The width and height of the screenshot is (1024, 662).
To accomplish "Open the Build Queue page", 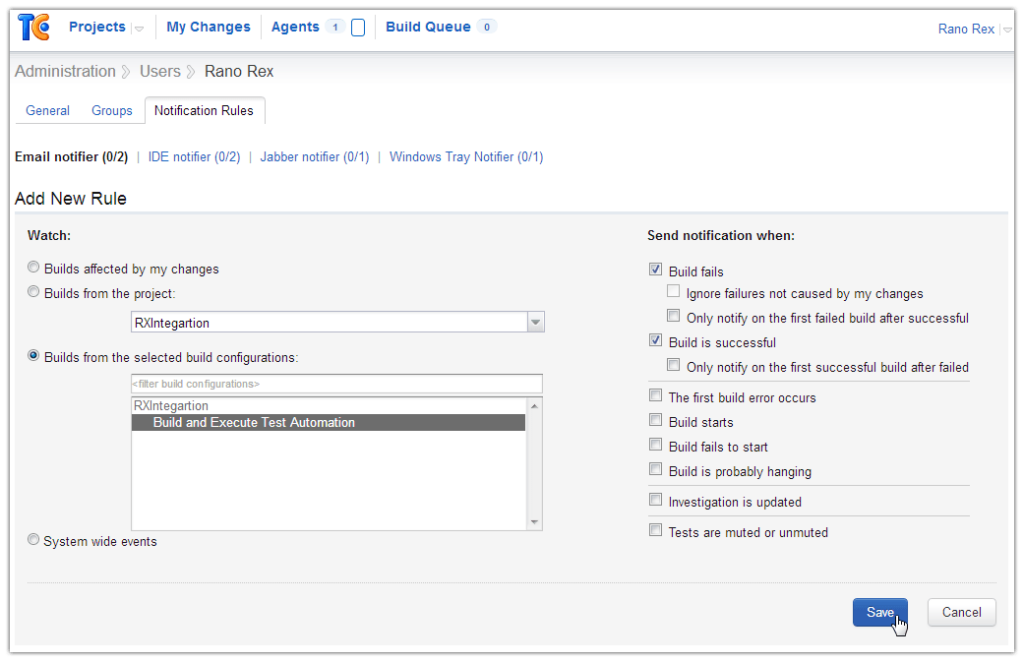I will pos(428,27).
